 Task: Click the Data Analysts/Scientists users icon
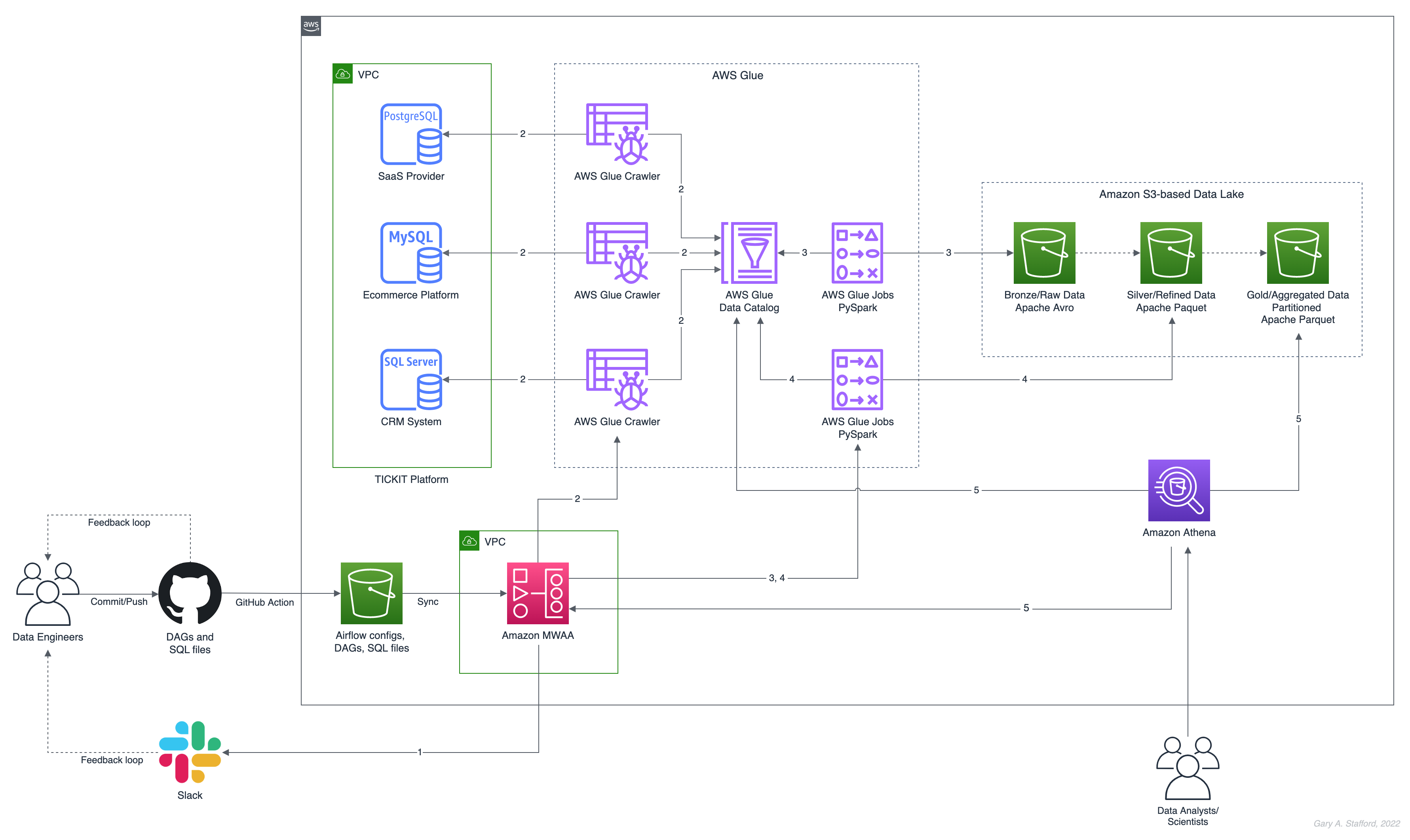(1188, 768)
